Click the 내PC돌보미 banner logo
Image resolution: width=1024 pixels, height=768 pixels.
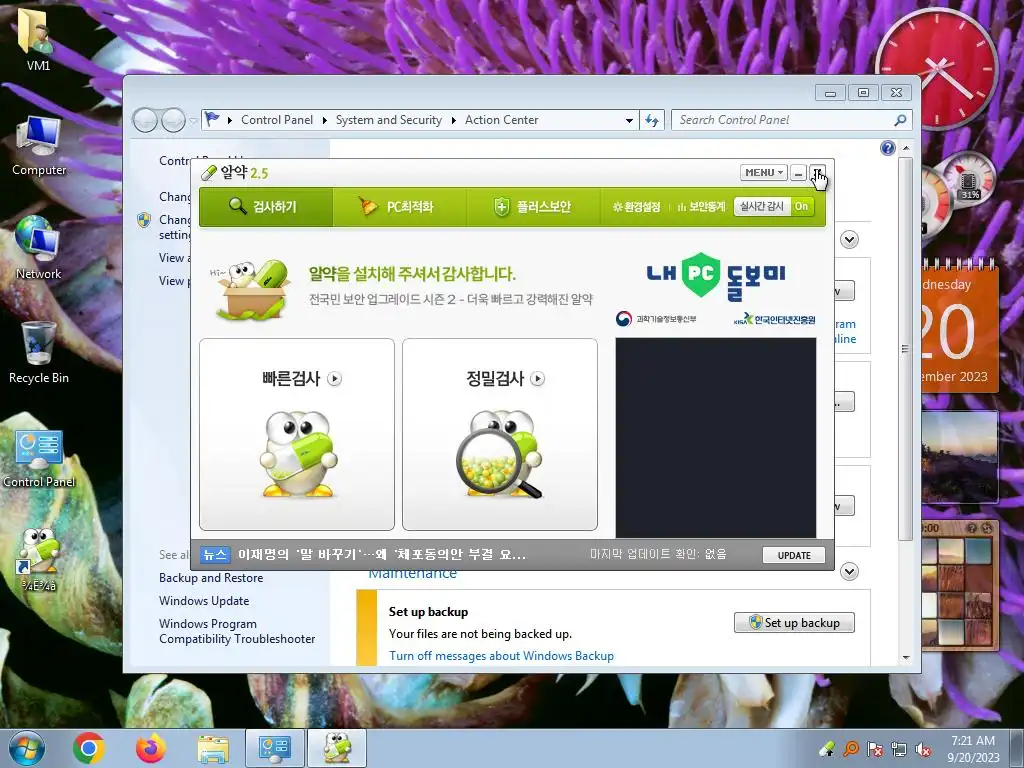pos(716,275)
